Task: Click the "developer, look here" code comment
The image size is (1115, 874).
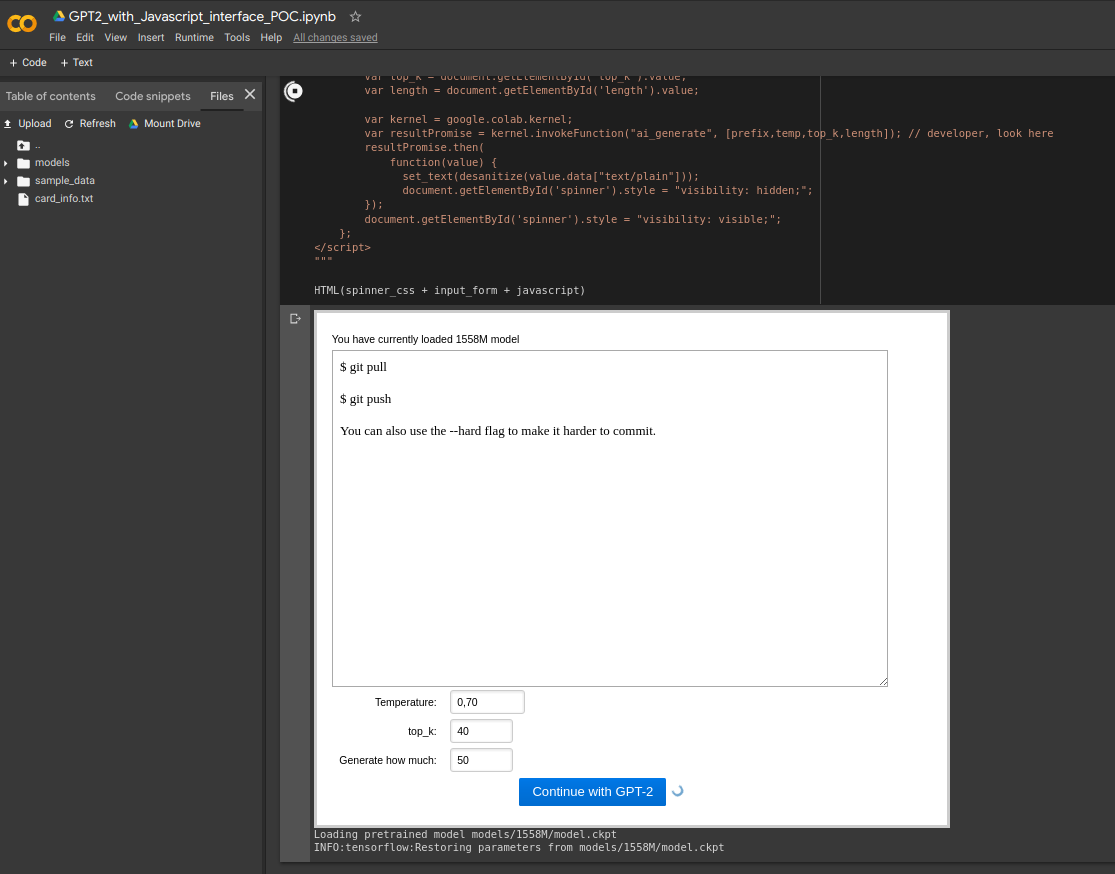Action: pyautogui.click(x=981, y=133)
